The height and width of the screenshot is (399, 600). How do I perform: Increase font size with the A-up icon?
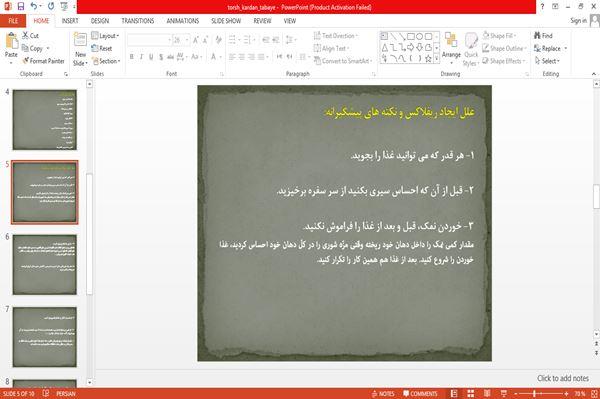pyautogui.click(x=196, y=40)
